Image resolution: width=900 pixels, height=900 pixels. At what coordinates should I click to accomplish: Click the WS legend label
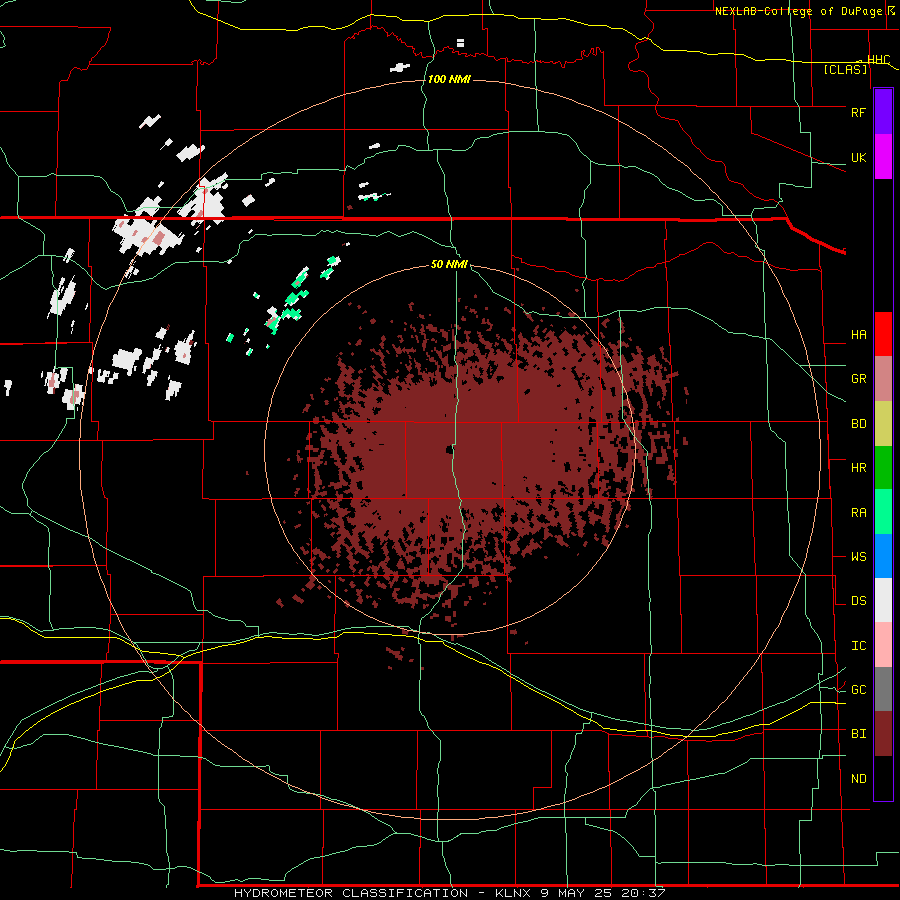pyautogui.click(x=858, y=557)
